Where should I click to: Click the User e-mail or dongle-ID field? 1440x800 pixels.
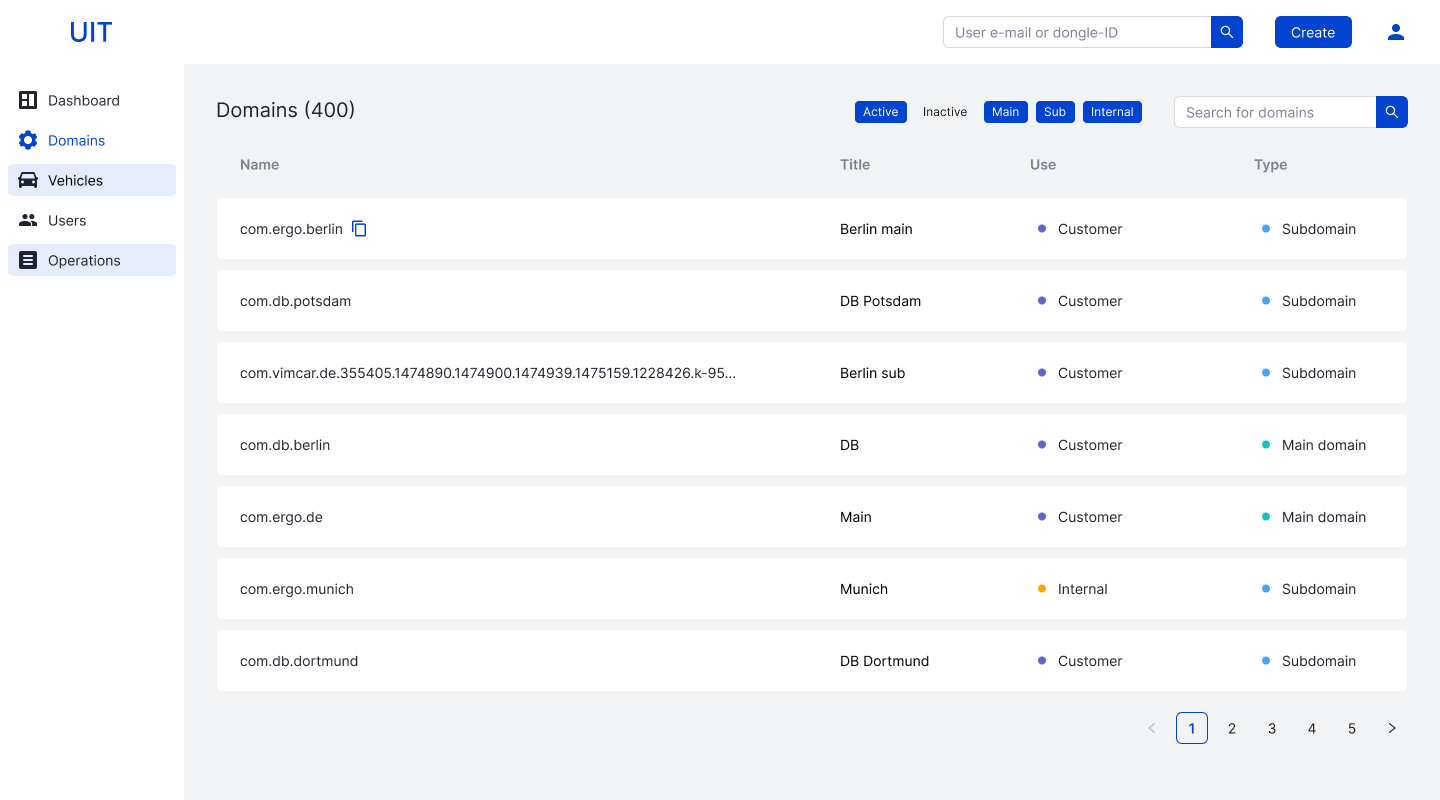[1076, 32]
